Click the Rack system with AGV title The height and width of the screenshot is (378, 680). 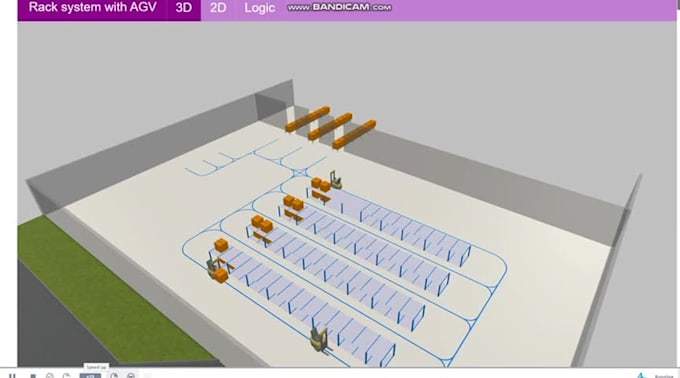pyautogui.click(x=92, y=7)
